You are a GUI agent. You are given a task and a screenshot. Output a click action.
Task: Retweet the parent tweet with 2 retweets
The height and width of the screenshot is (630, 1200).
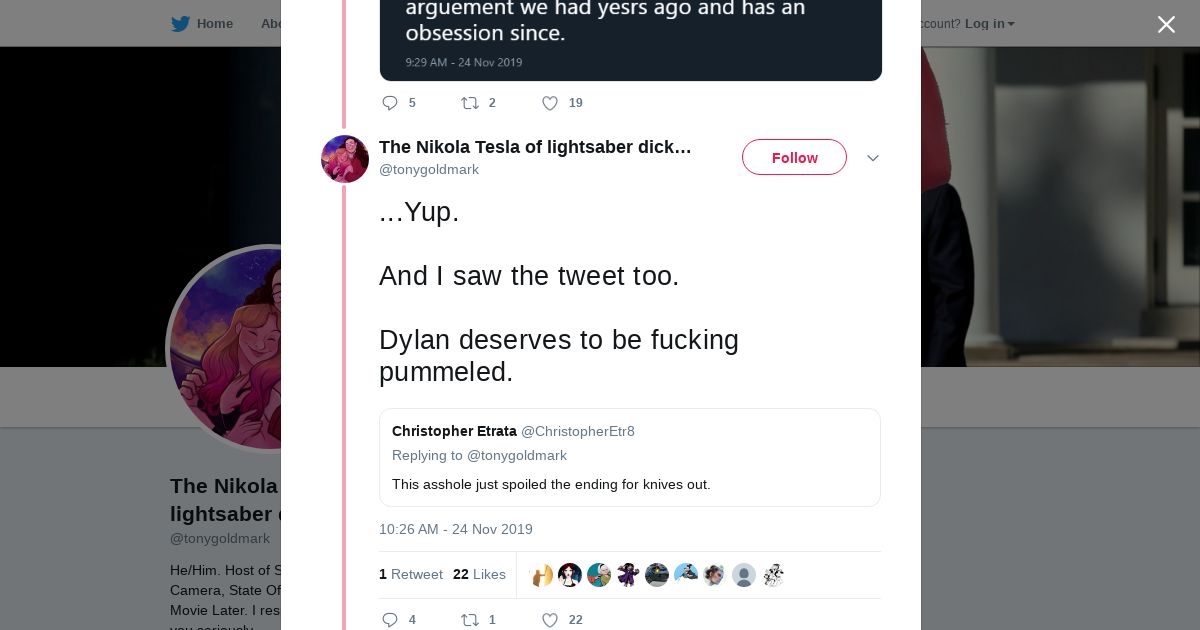pos(470,103)
